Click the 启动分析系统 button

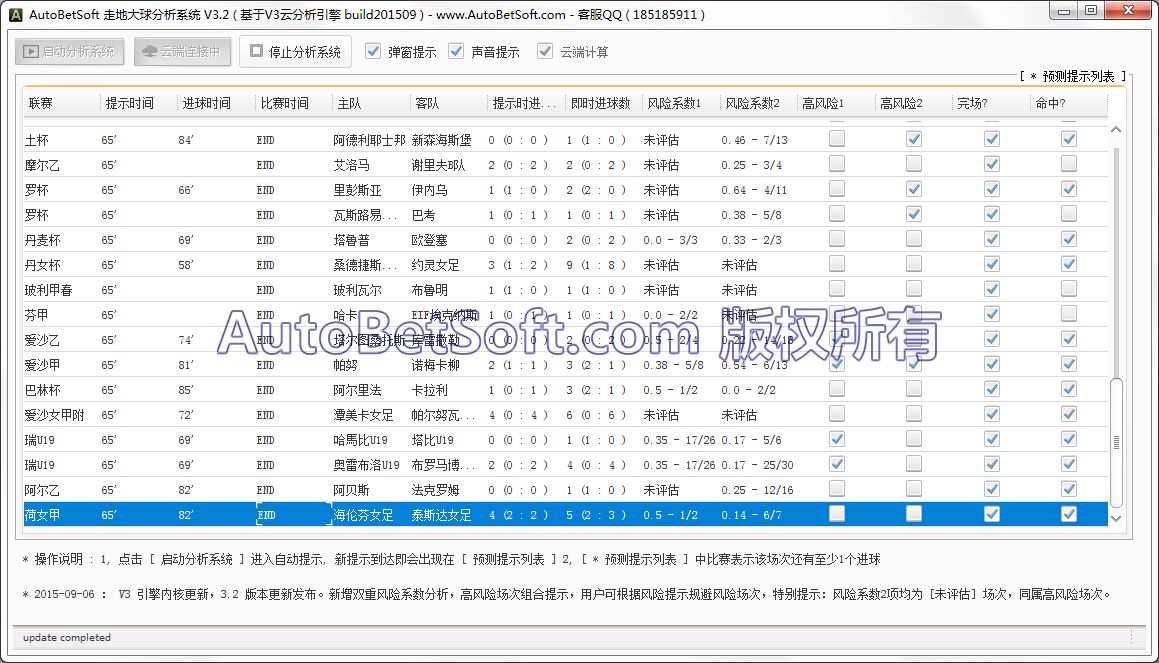[69, 52]
